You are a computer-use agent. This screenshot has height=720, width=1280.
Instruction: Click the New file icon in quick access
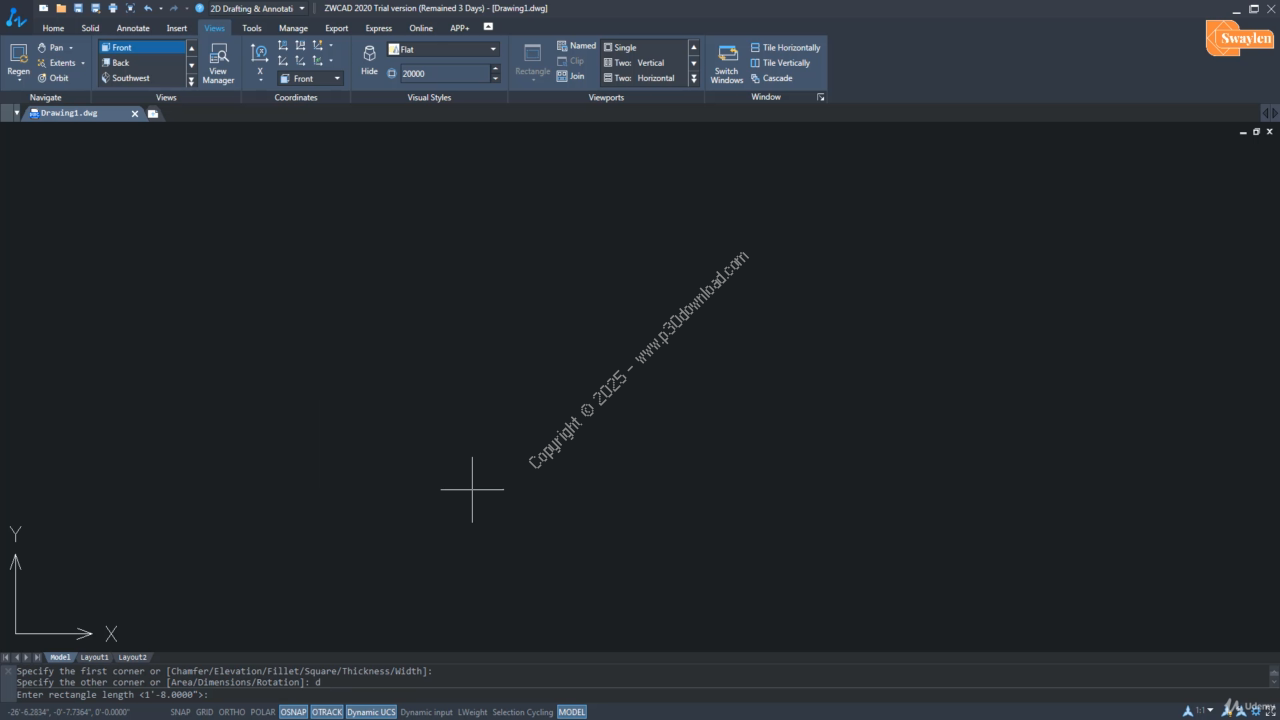click(x=44, y=8)
